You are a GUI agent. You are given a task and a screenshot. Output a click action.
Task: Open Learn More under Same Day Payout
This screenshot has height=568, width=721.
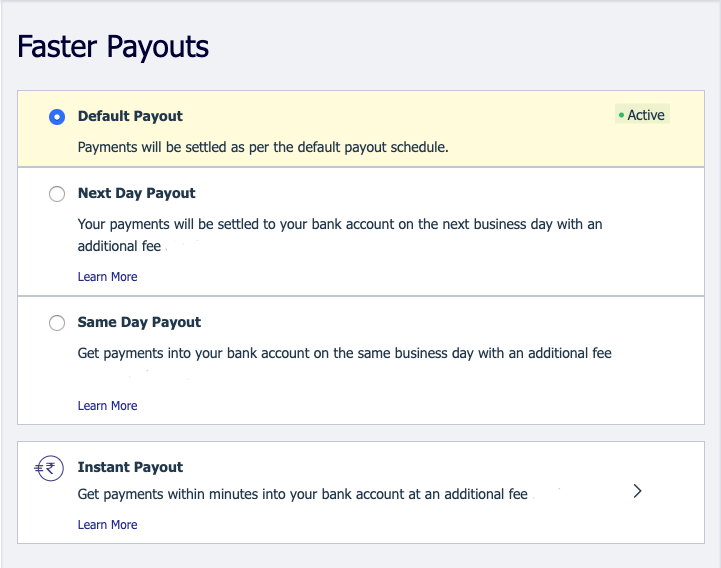click(107, 406)
